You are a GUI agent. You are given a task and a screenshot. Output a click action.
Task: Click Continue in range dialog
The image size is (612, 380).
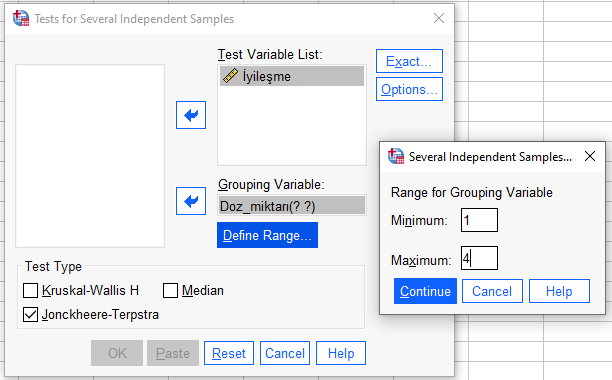[x=425, y=291]
